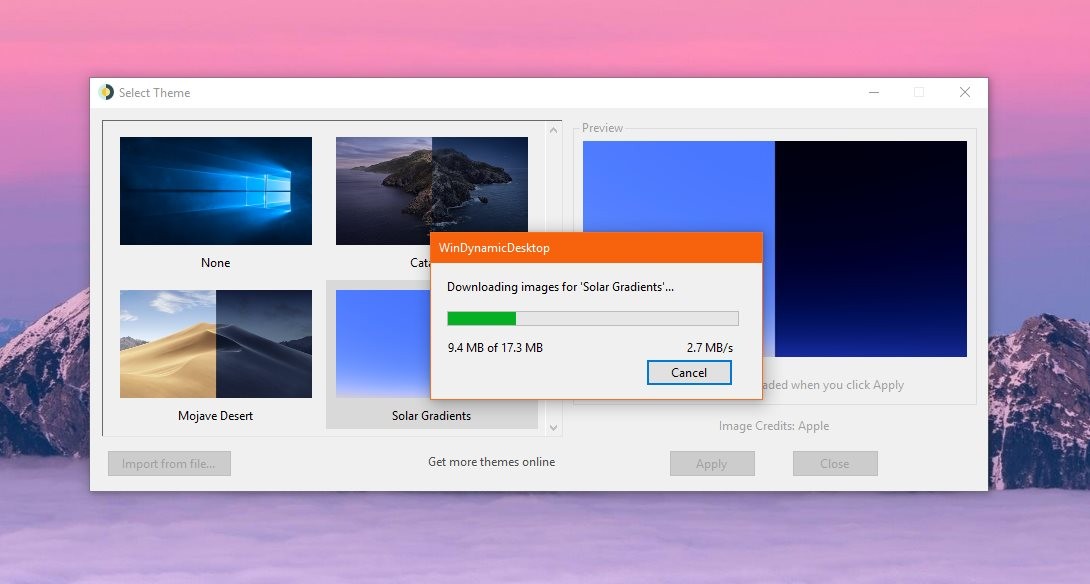Cancel the Solar Gradients download
1090x584 pixels.
[x=689, y=373]
